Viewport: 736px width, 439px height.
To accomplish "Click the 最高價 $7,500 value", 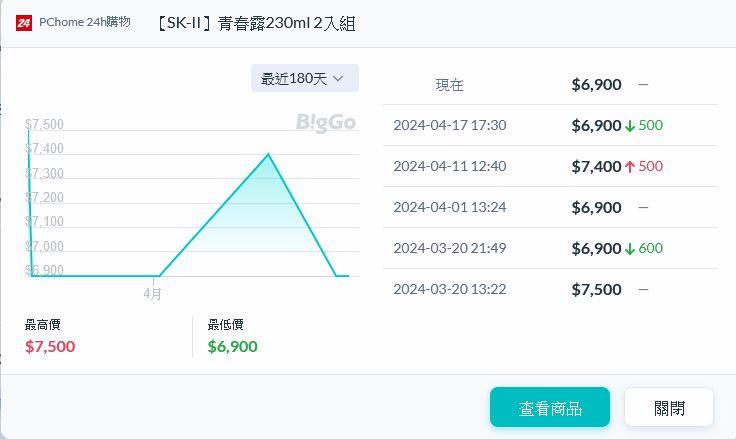I will pos(50,347).
